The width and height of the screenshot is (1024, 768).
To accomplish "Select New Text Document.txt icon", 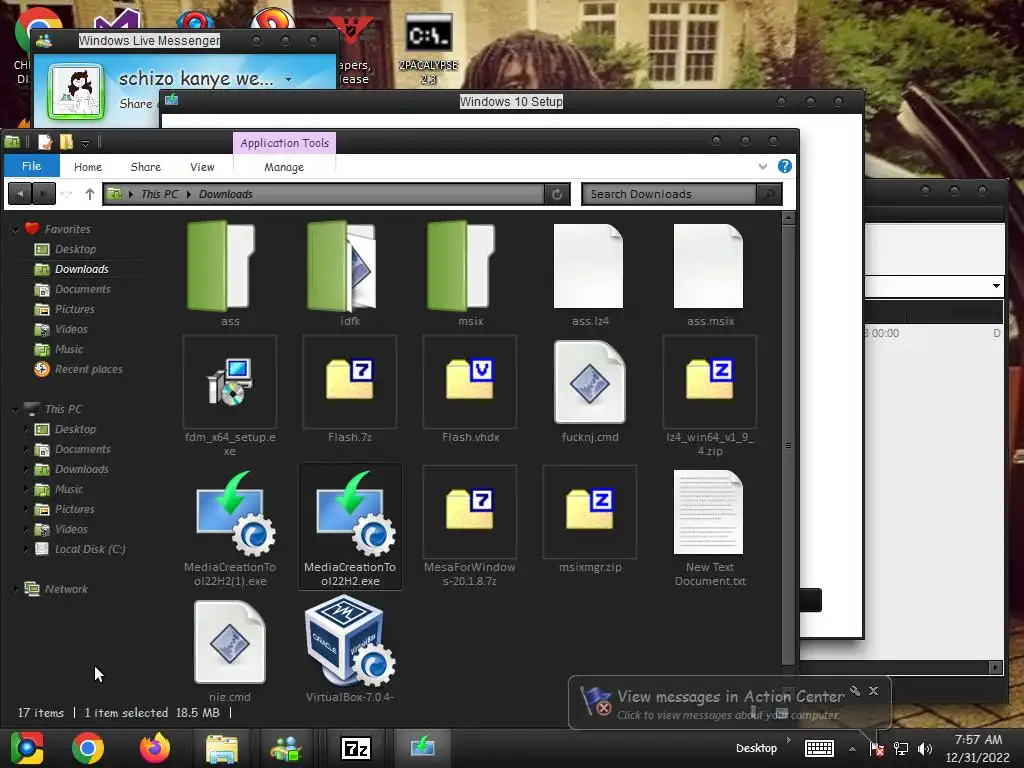I will click(709, 512).
